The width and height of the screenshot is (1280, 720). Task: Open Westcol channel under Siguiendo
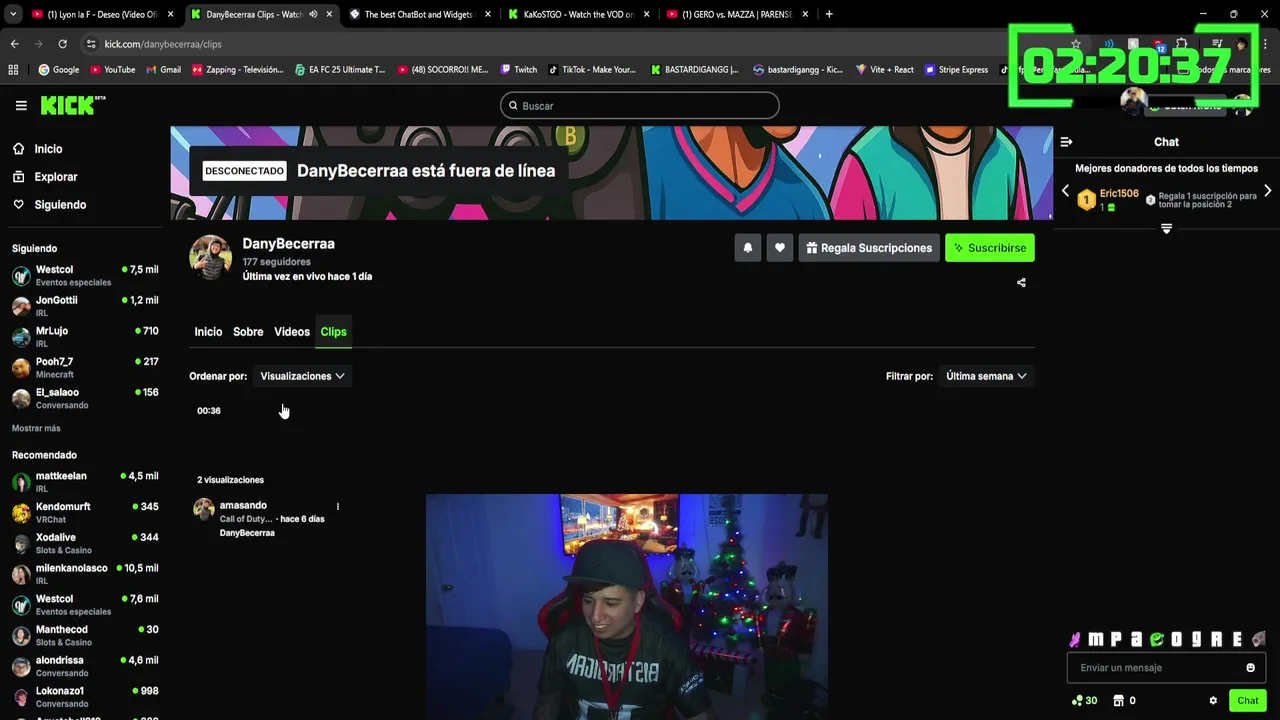85,275
